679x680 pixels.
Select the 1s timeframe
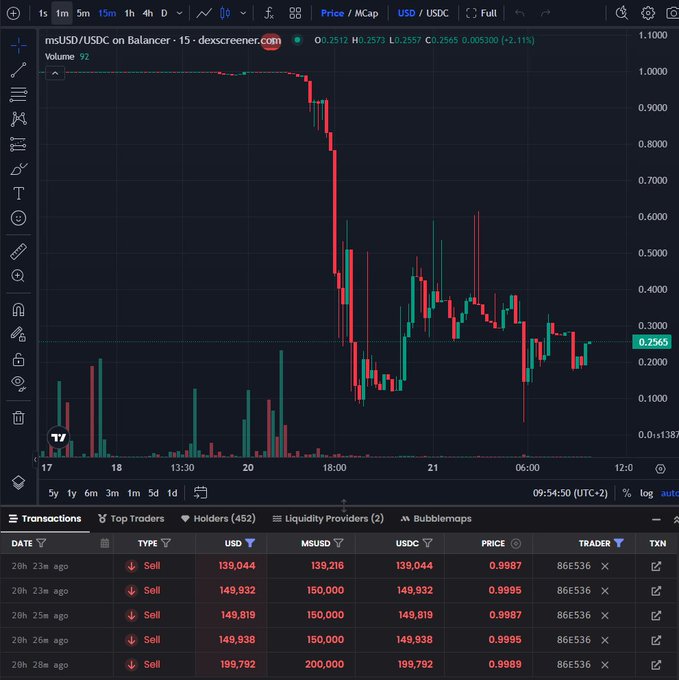[x=43, y=13]
